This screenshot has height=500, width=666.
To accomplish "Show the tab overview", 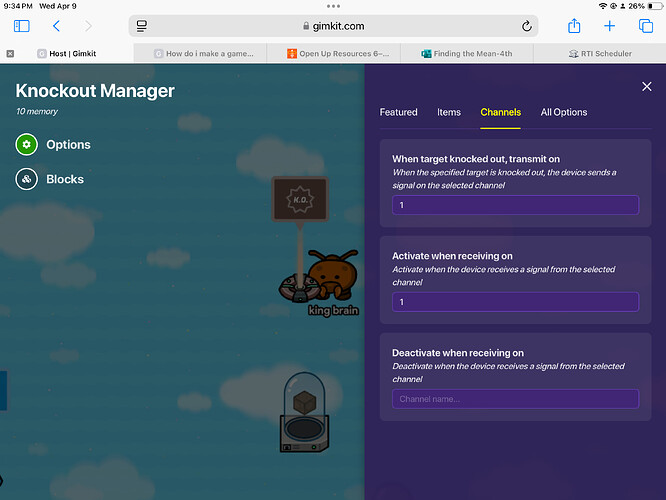I will pyautogui.click(x=645, y=26).
